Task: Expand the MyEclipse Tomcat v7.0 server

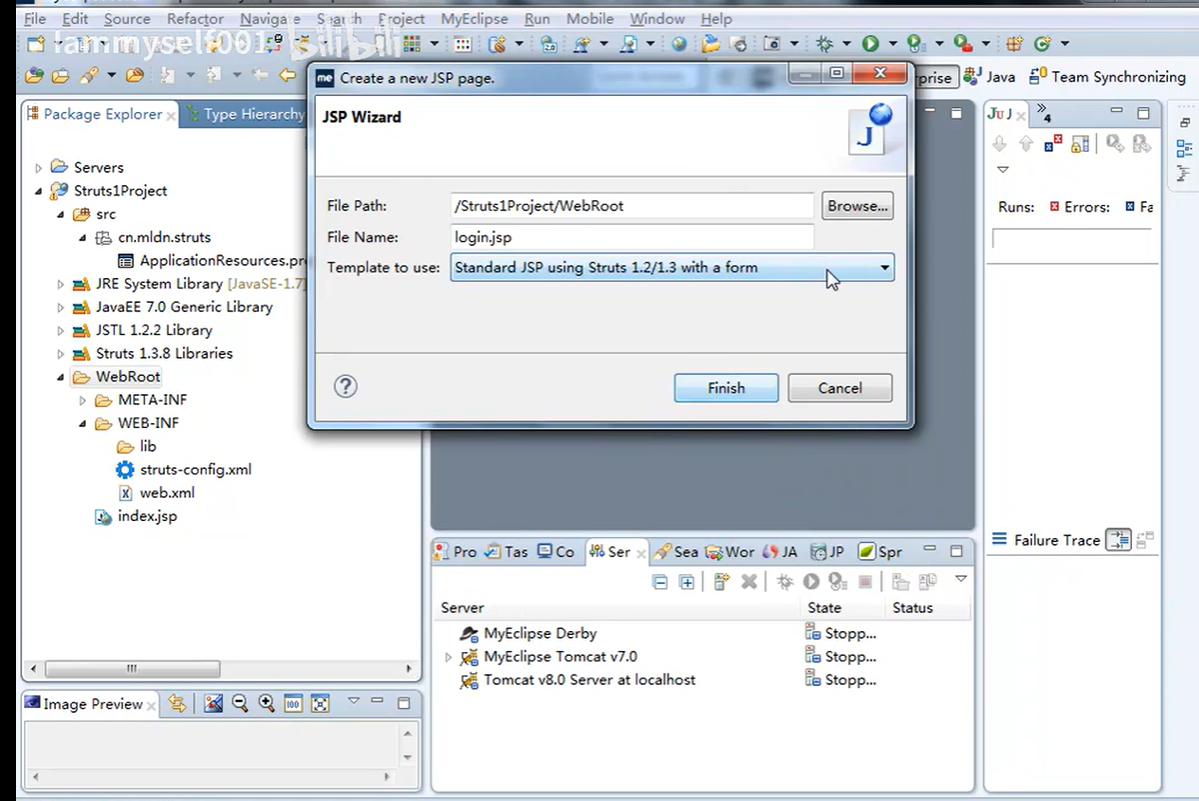Action: click(x=448, y=657)
